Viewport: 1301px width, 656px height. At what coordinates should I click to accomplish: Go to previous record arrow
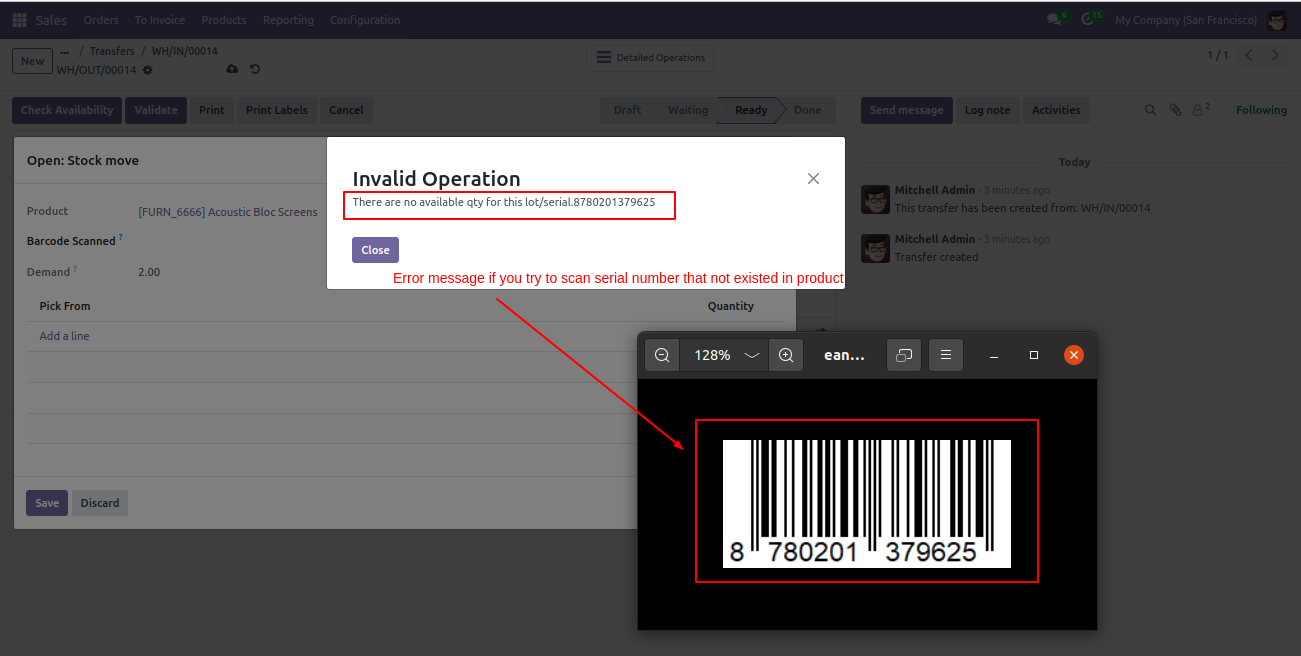pos(1249,56)
